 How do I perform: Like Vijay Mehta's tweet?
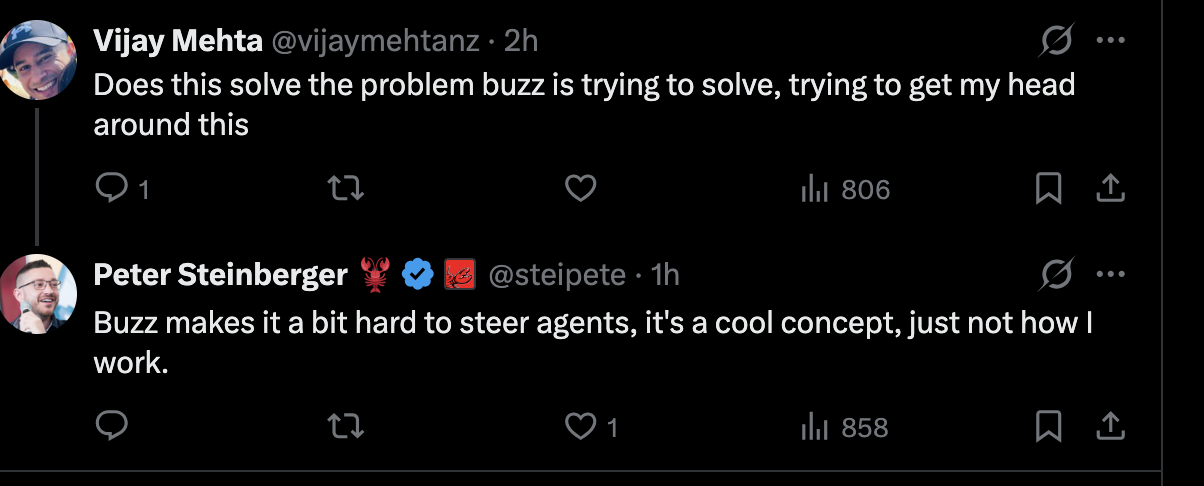581,189
